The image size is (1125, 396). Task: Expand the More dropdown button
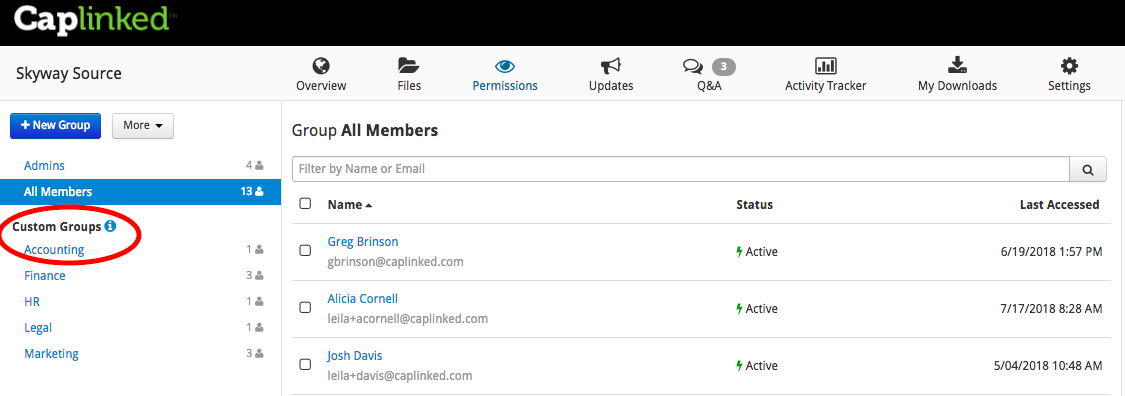click(x=143, y=126)
